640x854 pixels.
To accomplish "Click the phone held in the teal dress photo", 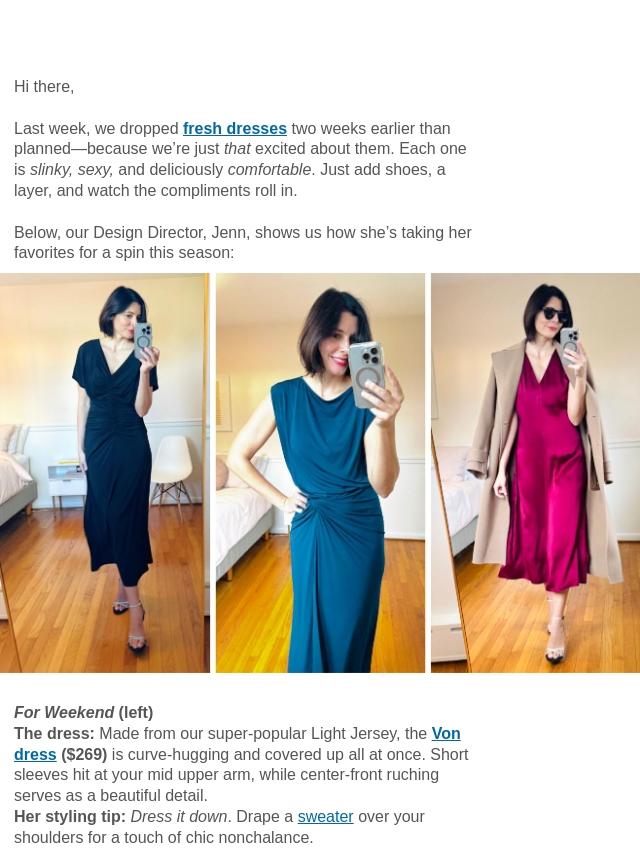I will (x=367, y=374).
